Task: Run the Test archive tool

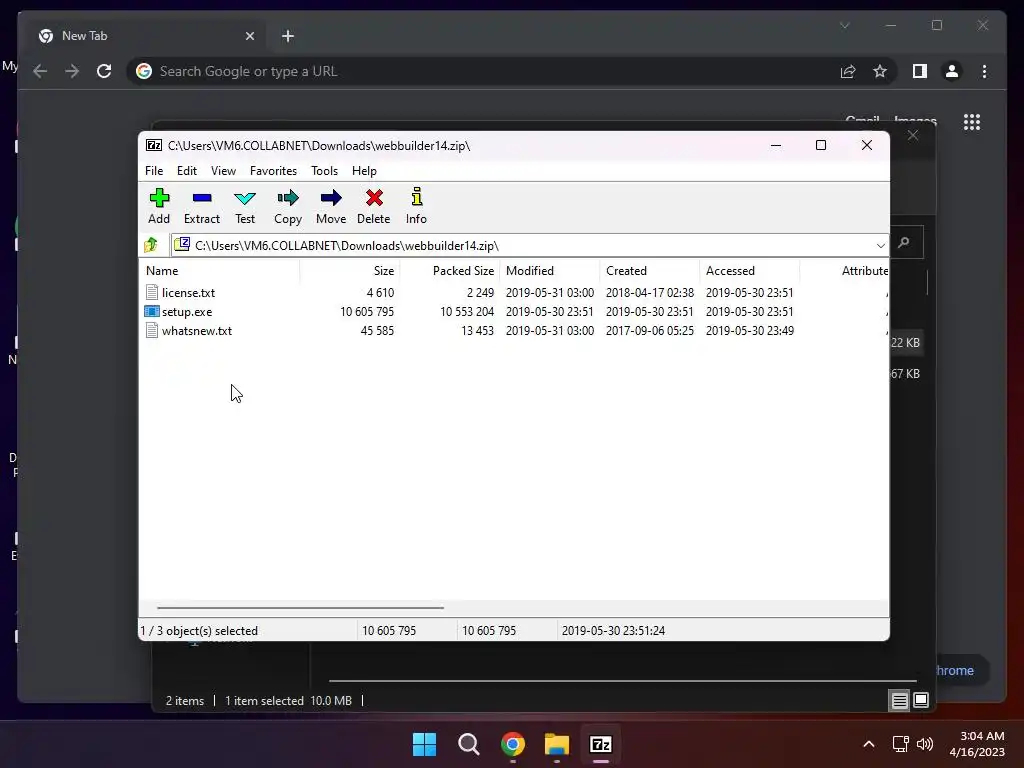Action: (x=245, y=198)
